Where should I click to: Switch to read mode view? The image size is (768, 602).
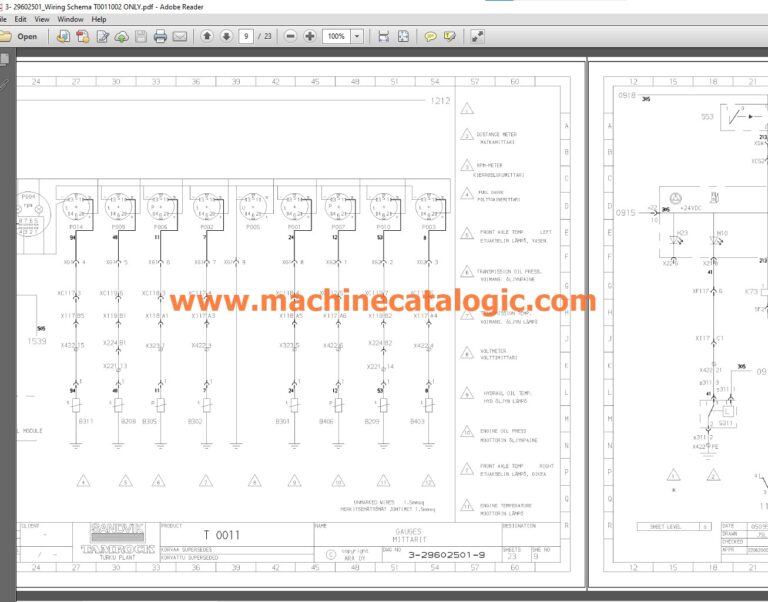[477, 36]
